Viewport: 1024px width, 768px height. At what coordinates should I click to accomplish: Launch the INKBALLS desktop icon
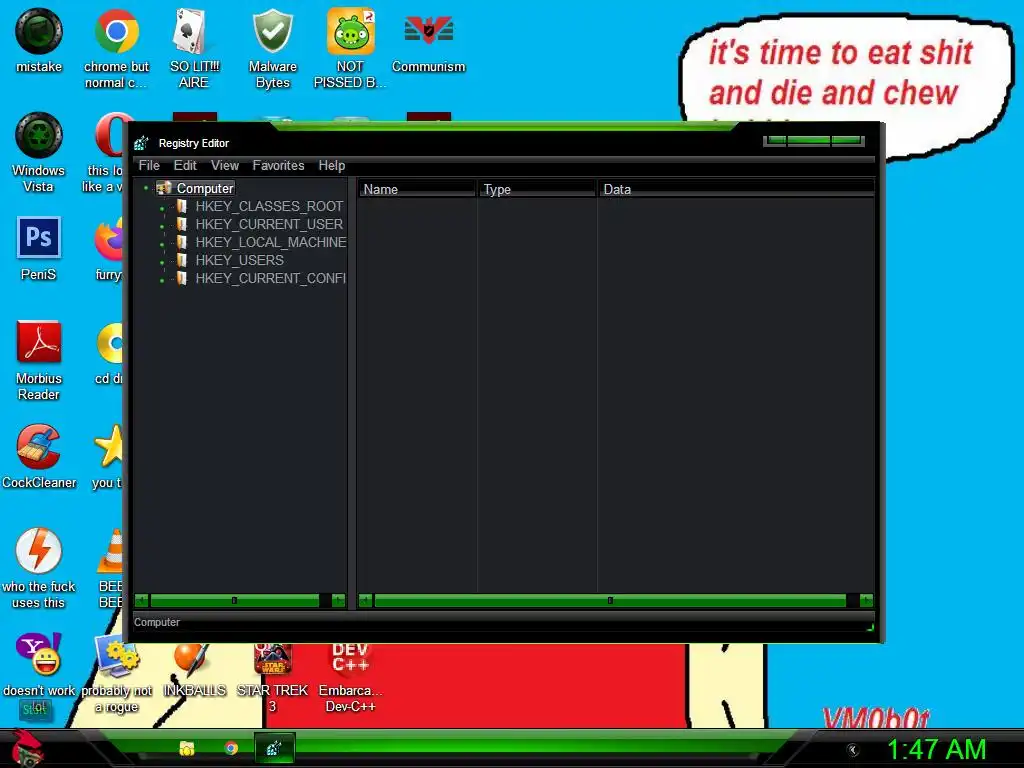coord(194,669)
